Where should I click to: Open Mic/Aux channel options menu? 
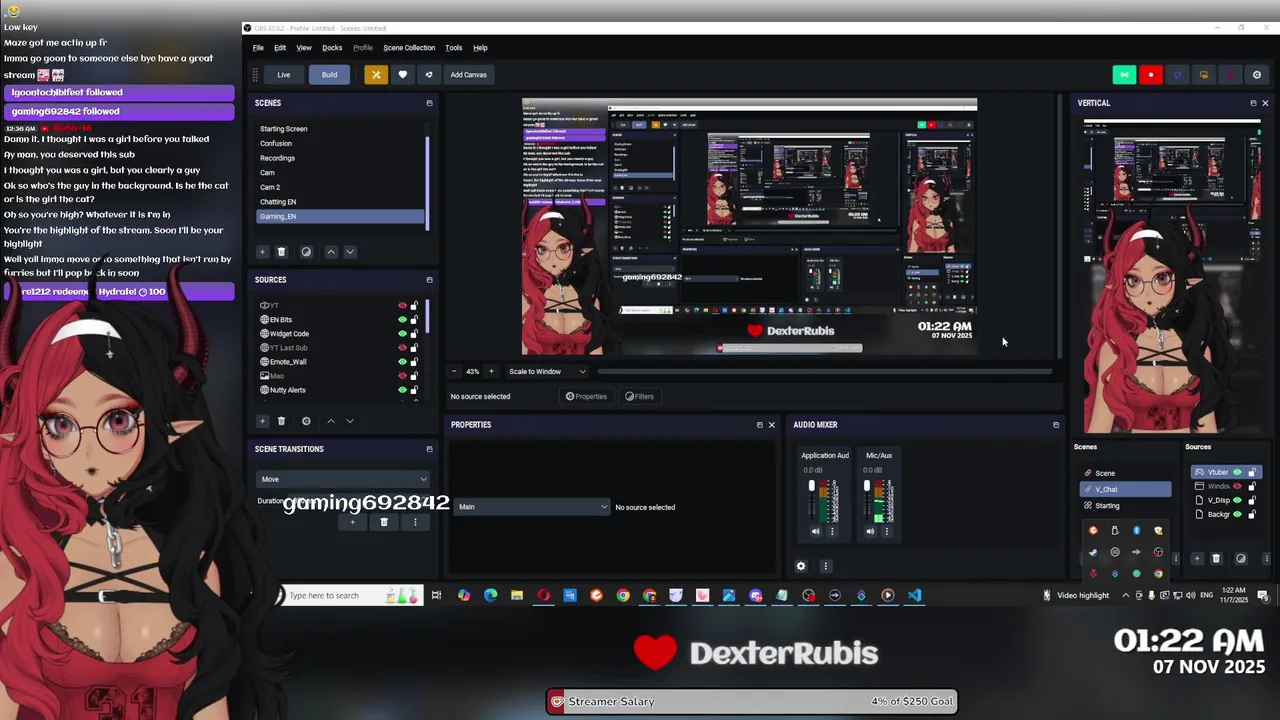[x=886, y=532]
